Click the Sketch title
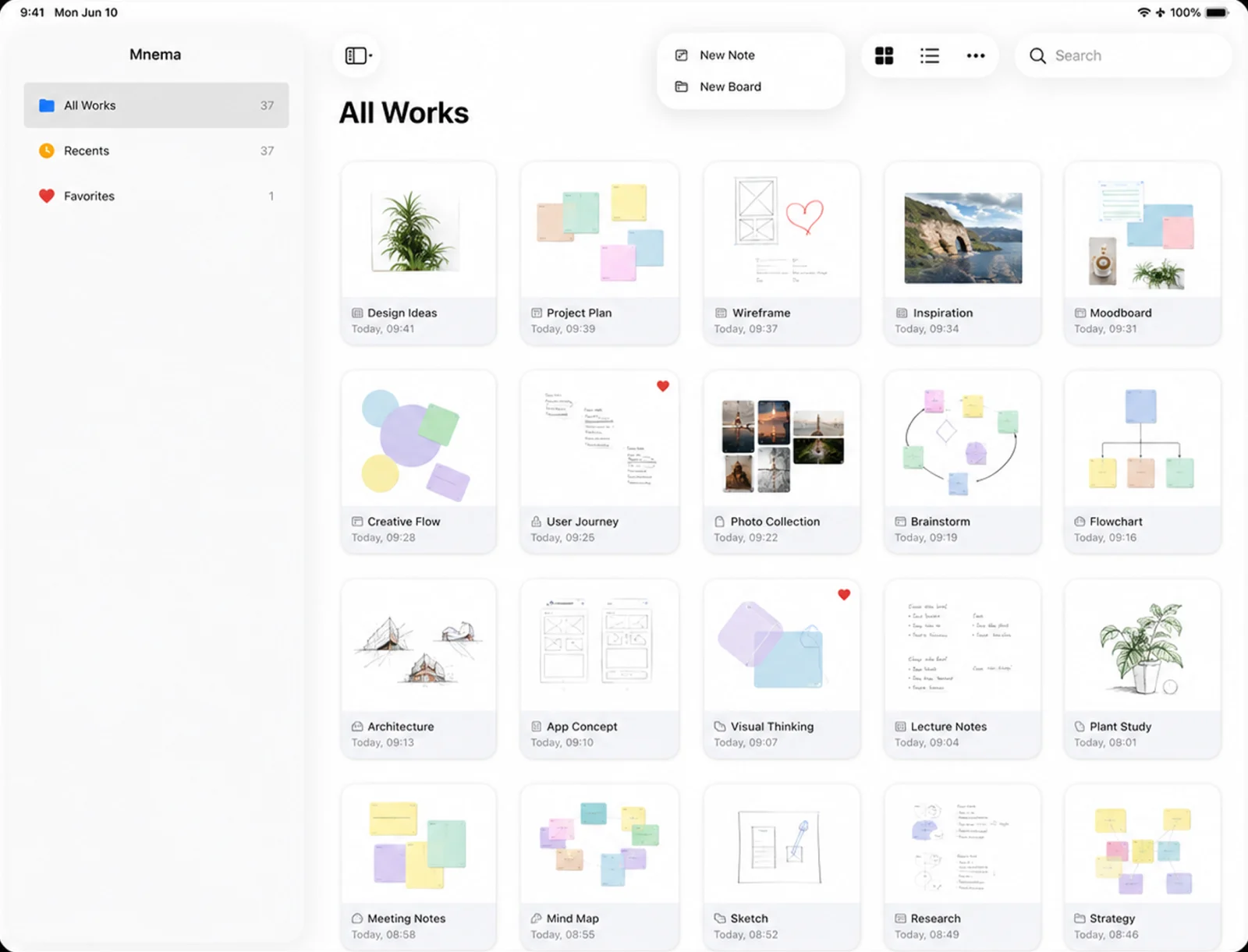Image resolution: width=1248 pixels, height=952 pixels. click(x=749, y=918)
